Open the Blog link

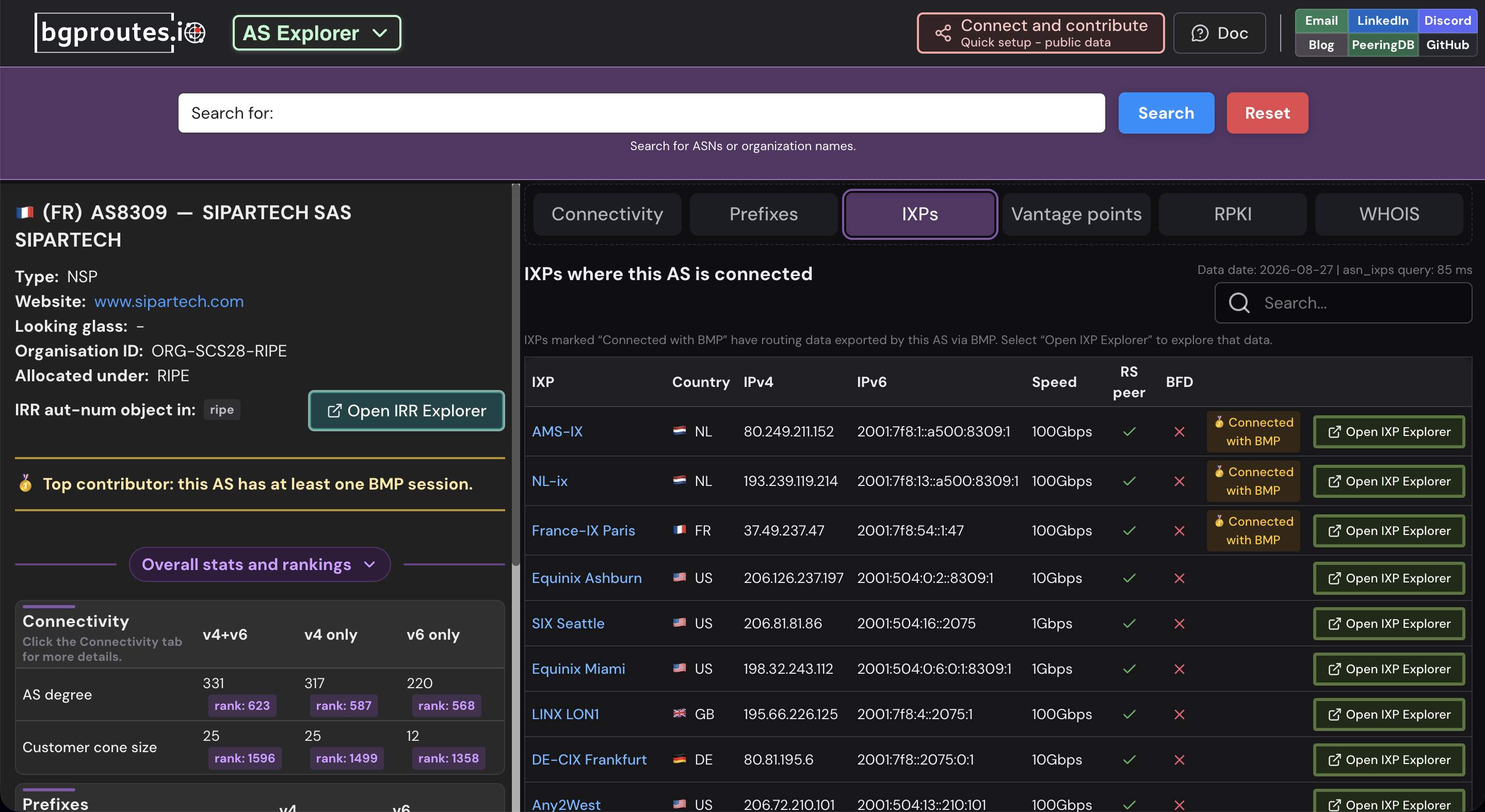click(1321, 44)
